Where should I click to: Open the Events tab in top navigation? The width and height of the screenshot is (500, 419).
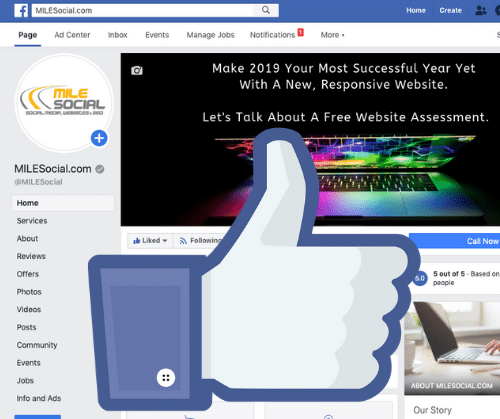click(x=157, y=35)
